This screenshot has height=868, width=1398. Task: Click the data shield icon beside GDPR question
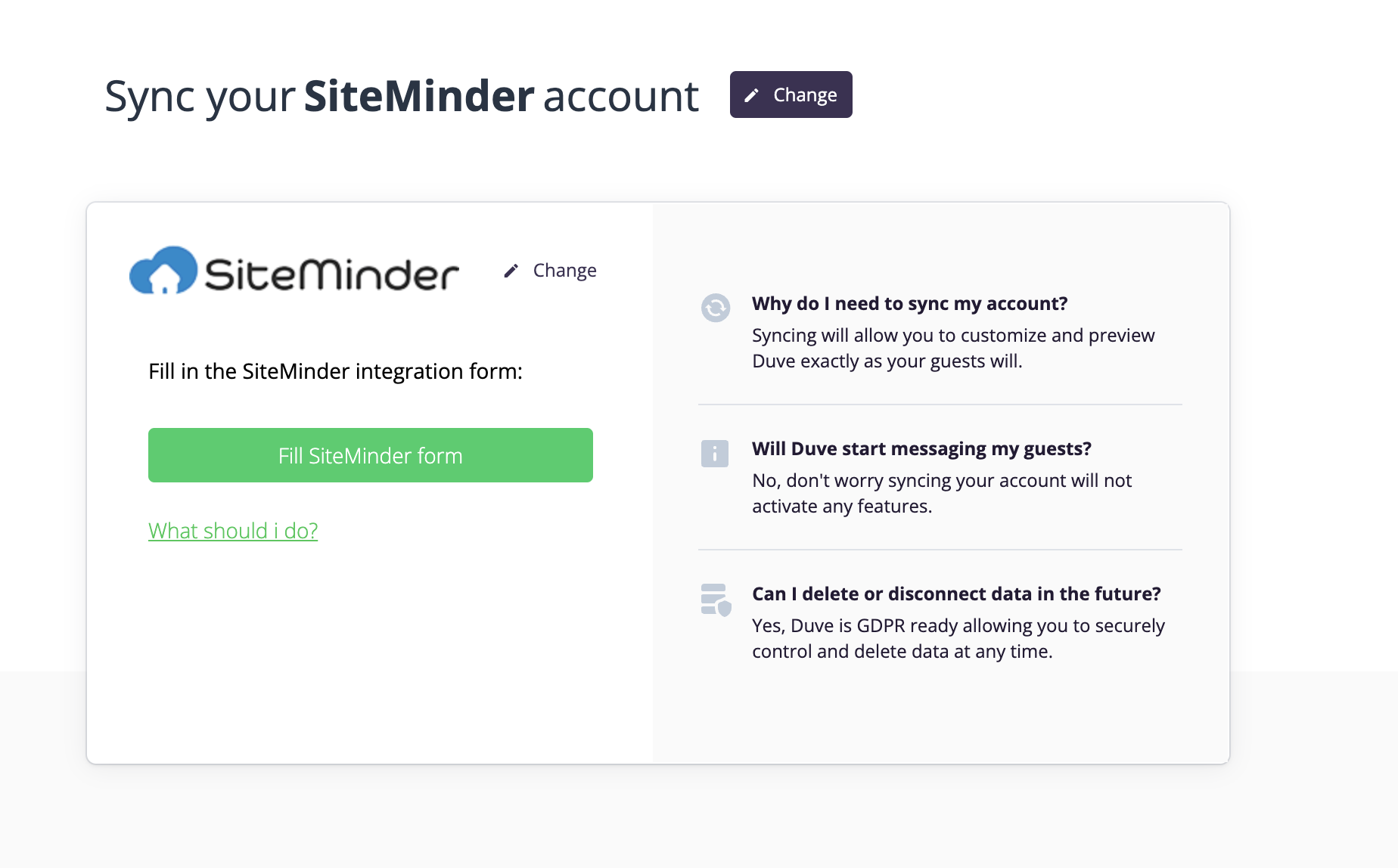click(716, 600)
